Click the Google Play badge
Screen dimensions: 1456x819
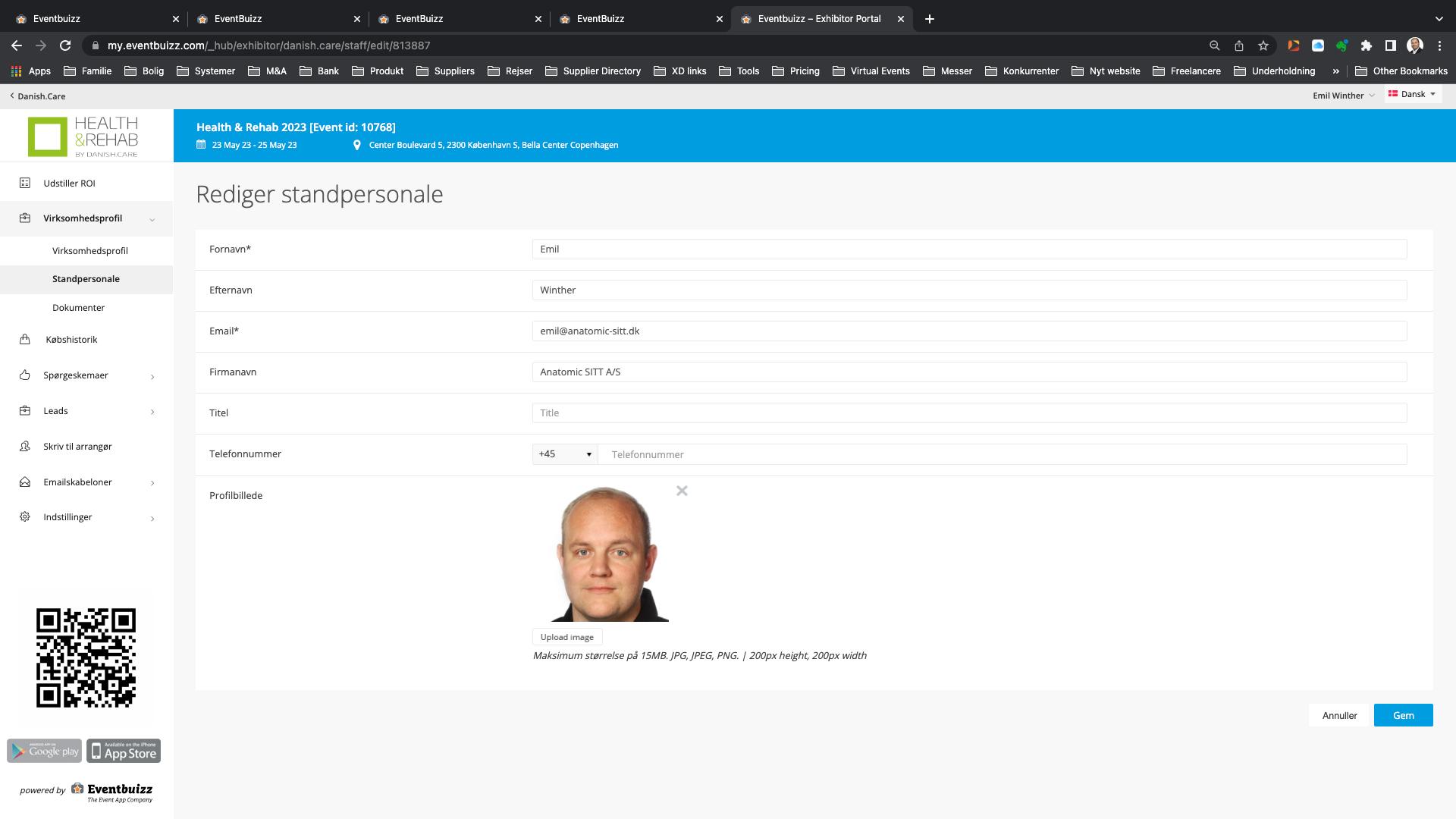click(x=45, y=751)
